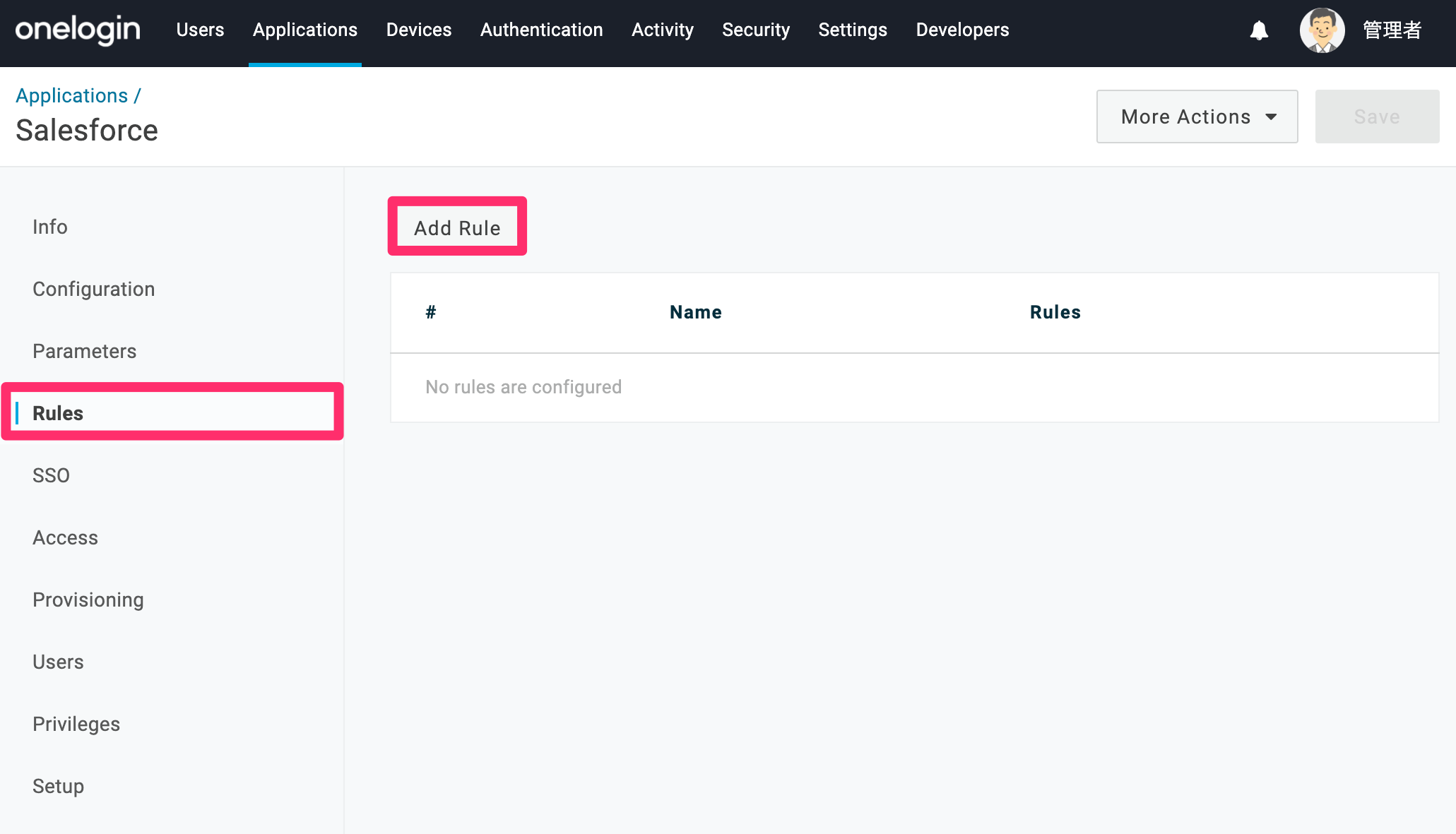The width and height of the screenshot is (1456, 834).
Task: Switch to the Provisioning sidebar tab
Action: coord(88,600)
